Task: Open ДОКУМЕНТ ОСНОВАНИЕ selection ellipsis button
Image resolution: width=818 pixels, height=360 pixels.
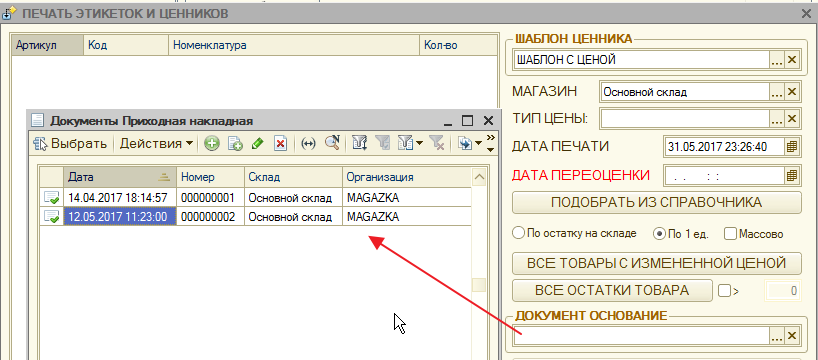Action: click(x=777, y=336)
